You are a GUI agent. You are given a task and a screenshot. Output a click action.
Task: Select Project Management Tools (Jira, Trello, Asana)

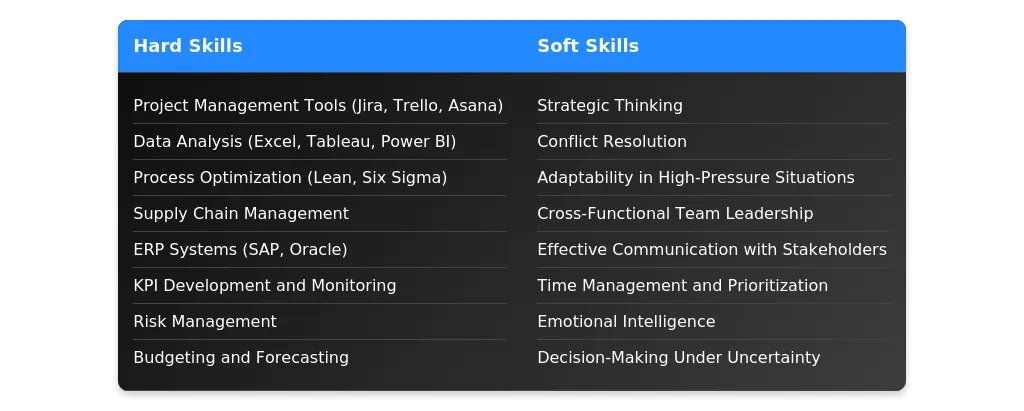coord(319,106)
